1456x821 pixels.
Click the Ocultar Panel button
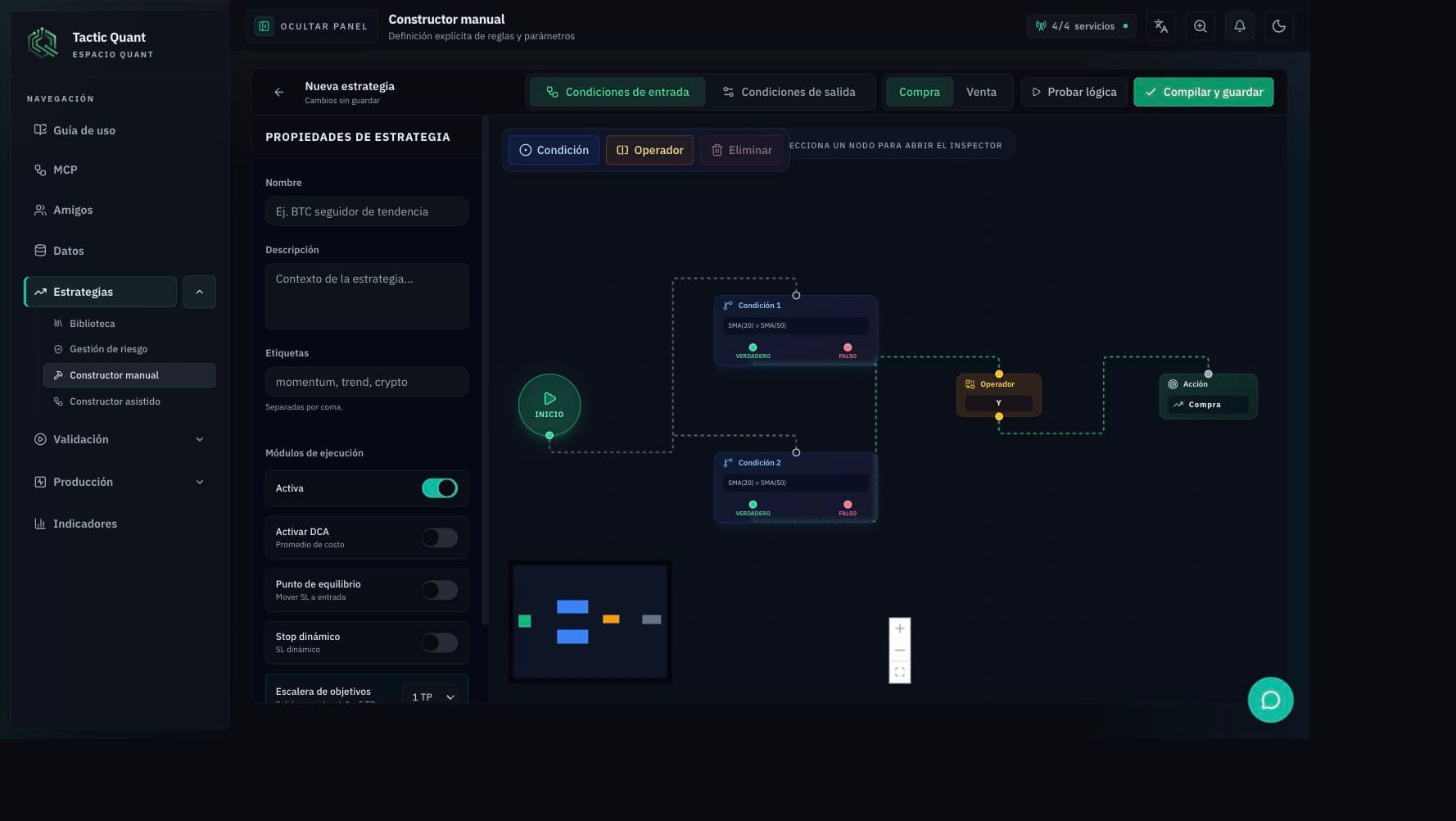pos(312,26)
